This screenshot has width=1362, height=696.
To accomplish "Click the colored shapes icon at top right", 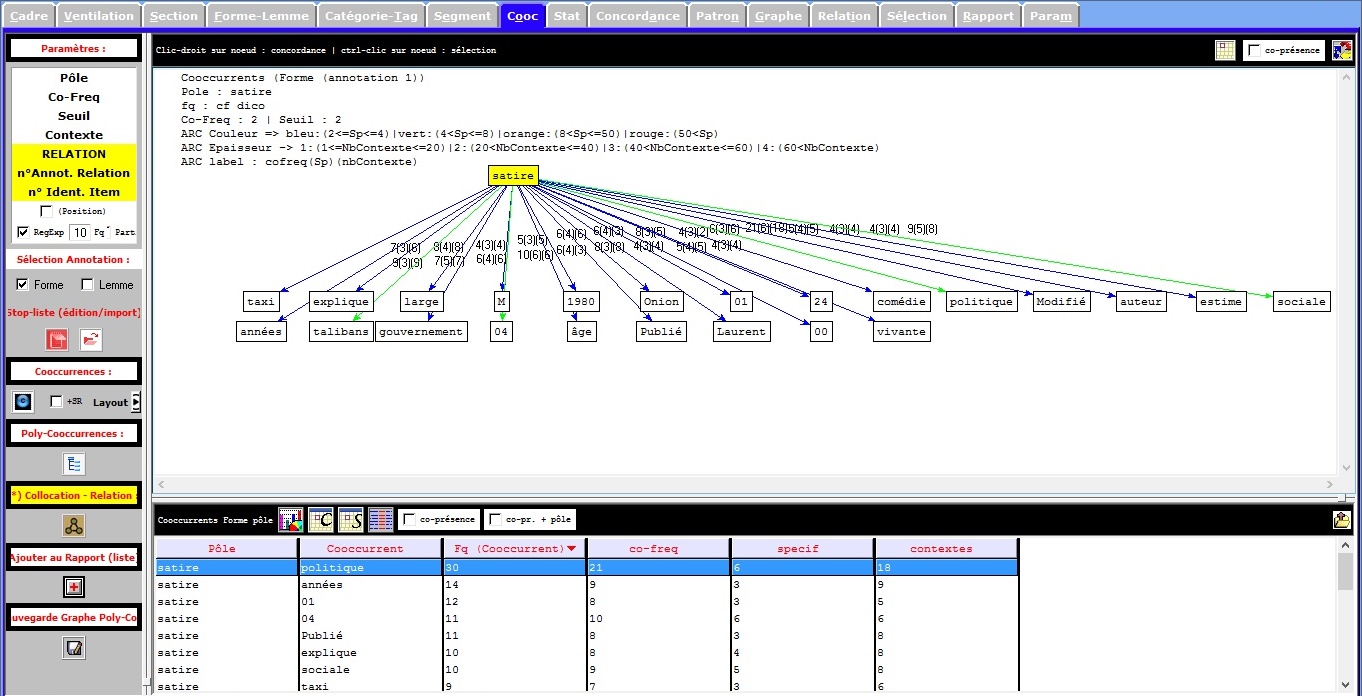I will pos(1341,50).
